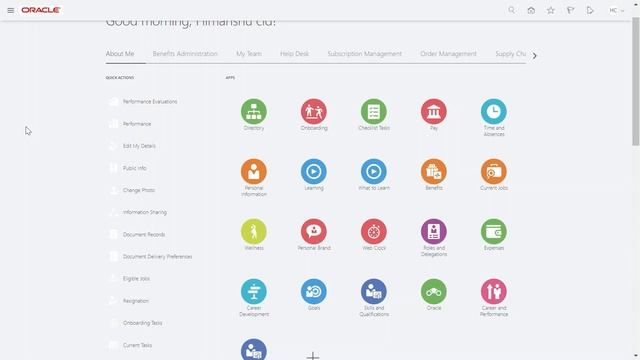640x360 pixels.
Task: Open the Wellness app
Action: pyautogui.click(x=254, y=231)
